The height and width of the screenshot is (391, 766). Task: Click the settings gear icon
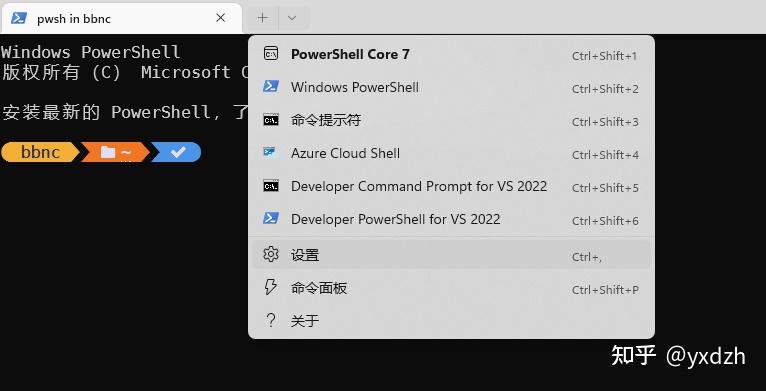271,254
